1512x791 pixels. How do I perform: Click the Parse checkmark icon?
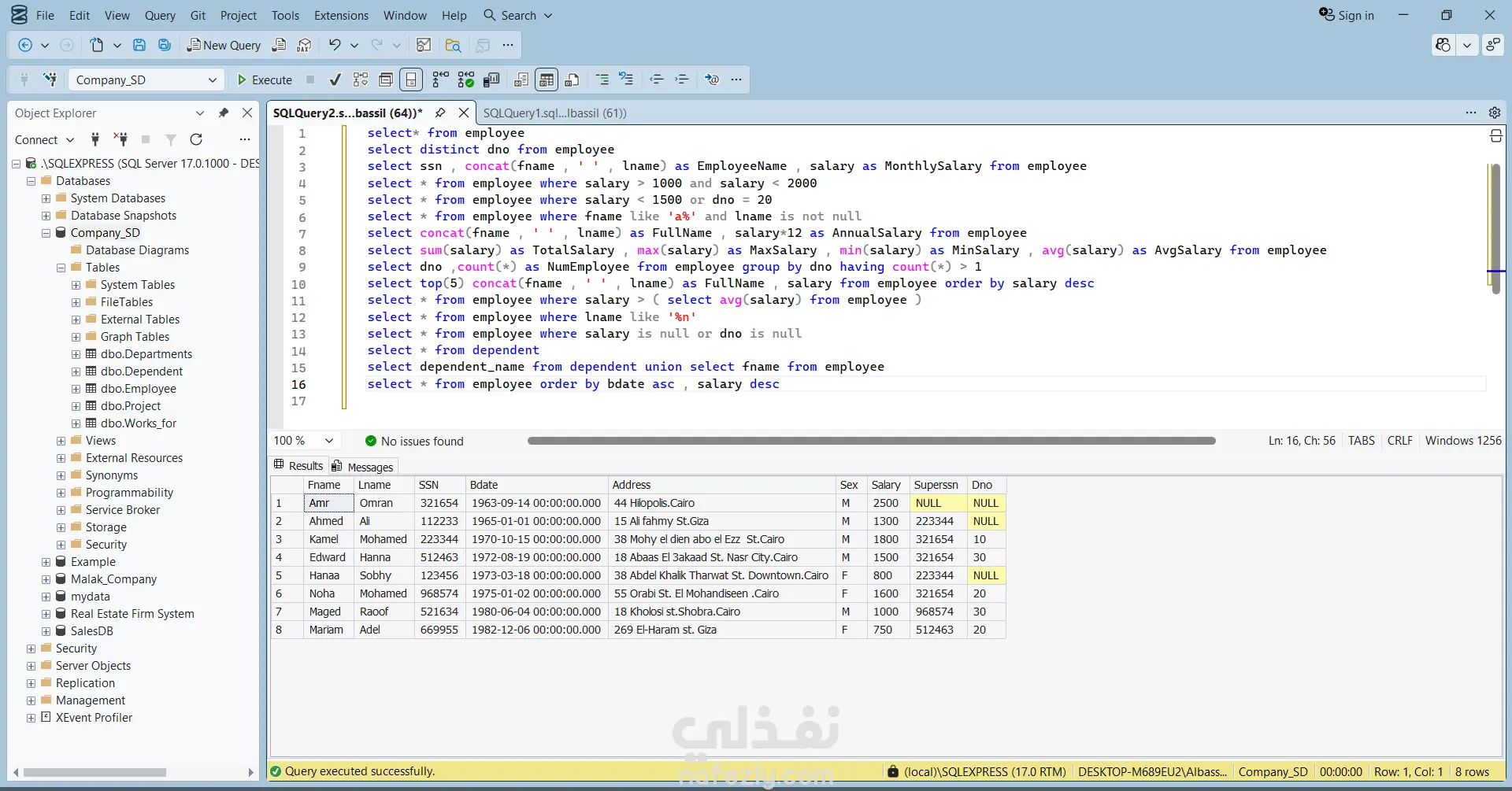pyautogui.click(x=335, y=79)
